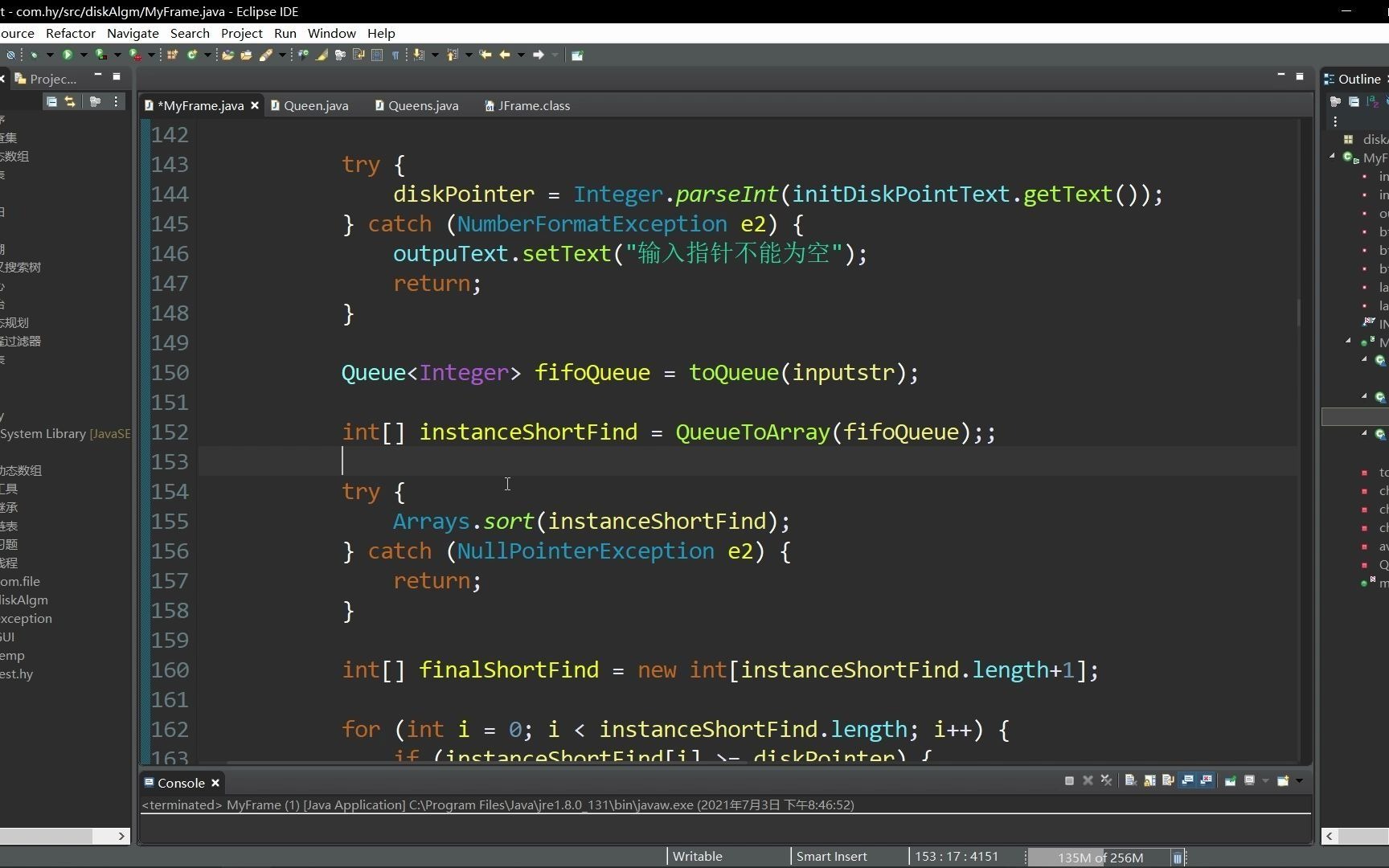1389x868 pixels.
Task: Open Project Explorer View Menu three dots
Action: (x=117, y=101)
